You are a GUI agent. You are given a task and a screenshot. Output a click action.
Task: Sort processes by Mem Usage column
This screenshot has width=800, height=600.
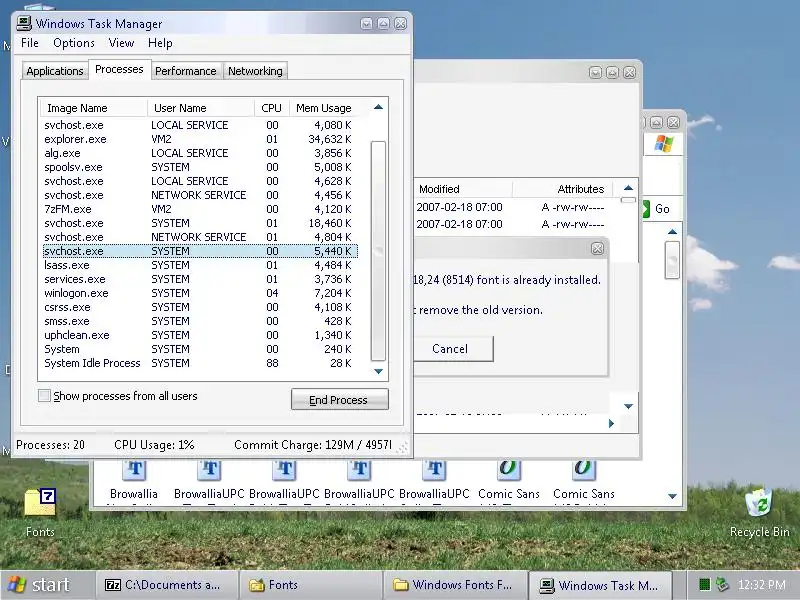pyautogui.click(x=323, y=108)
